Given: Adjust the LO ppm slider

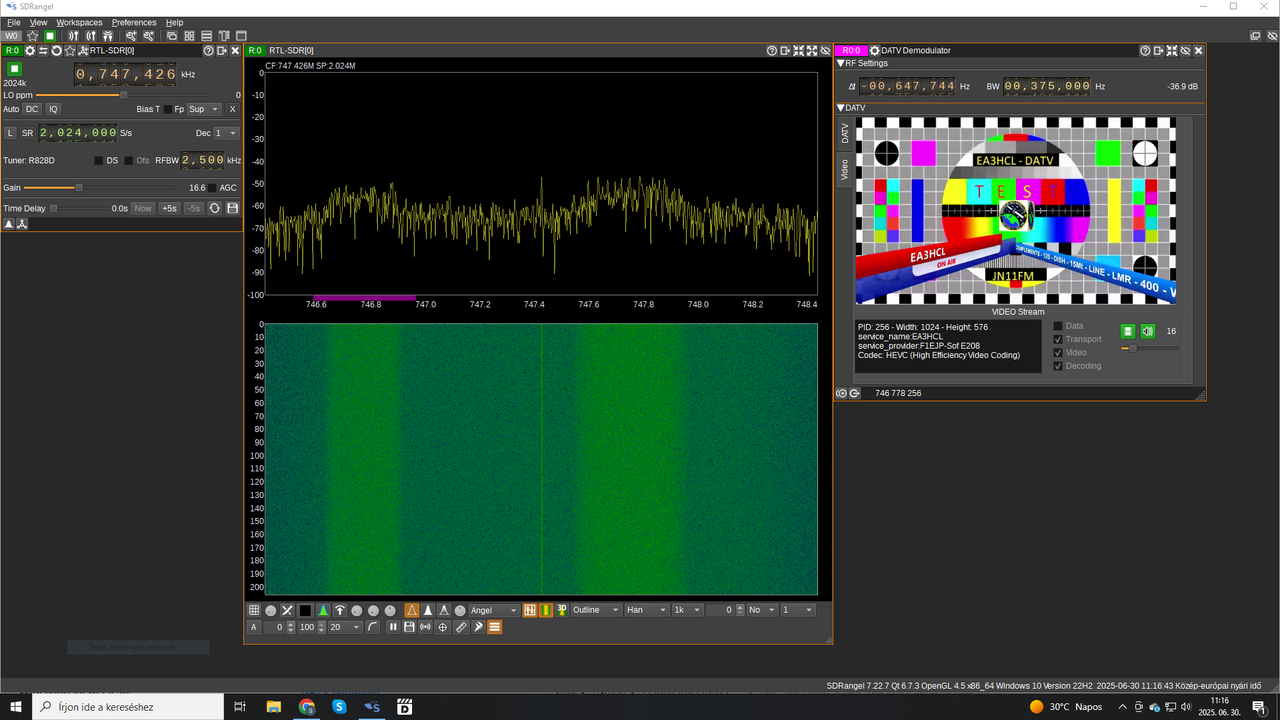Looking at the screenshot, I should coord(123,95).
